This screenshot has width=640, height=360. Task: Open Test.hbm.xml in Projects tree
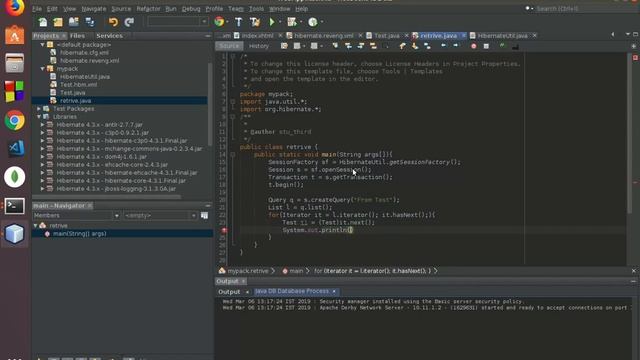(78, 84)
